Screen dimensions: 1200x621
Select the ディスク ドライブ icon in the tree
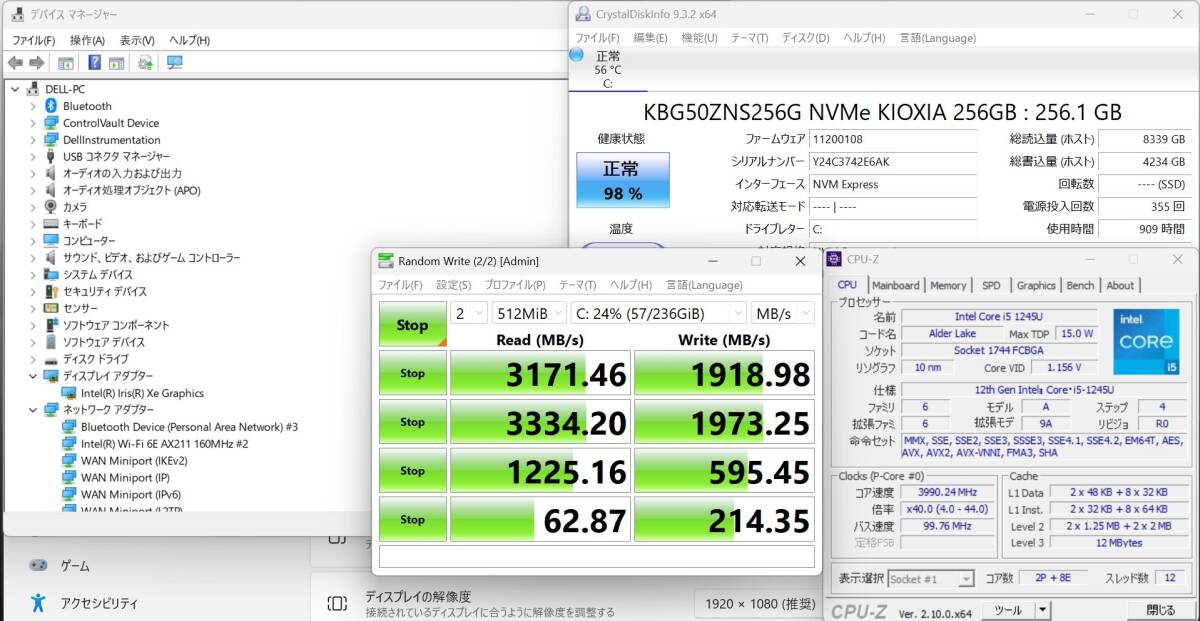coord(51,359)
